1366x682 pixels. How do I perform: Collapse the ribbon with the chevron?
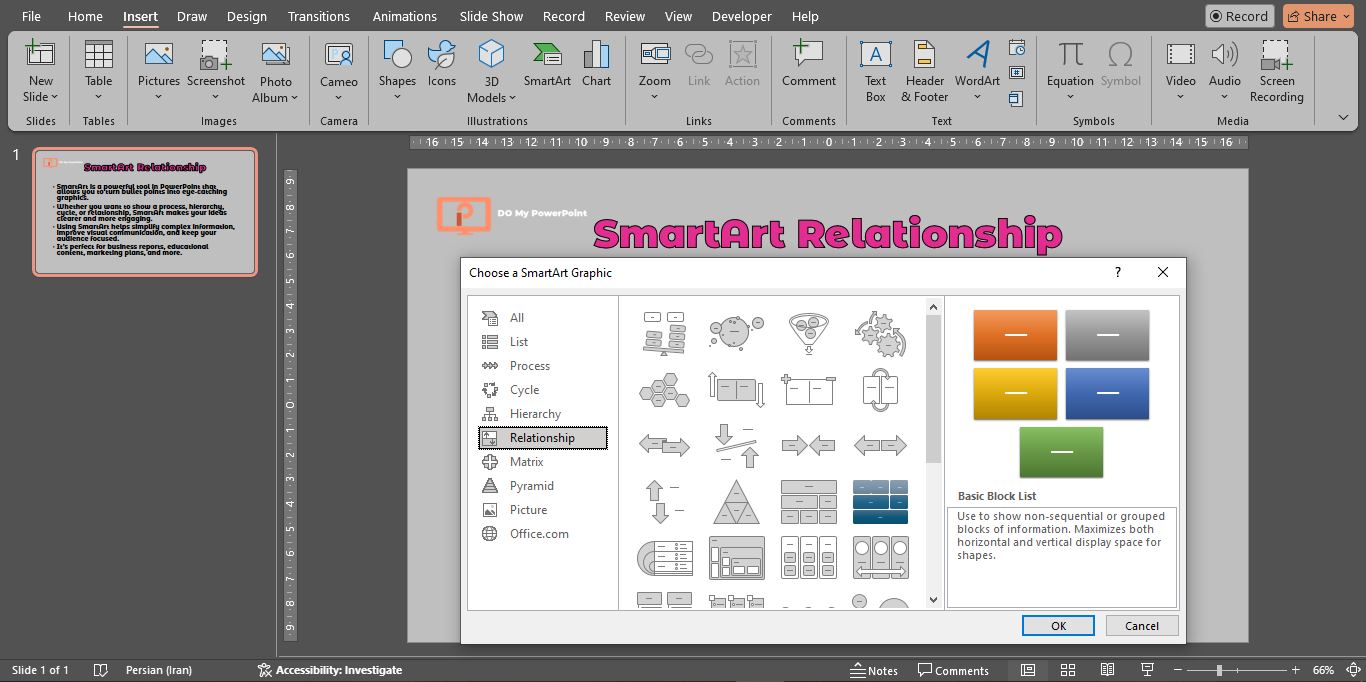1343,117
